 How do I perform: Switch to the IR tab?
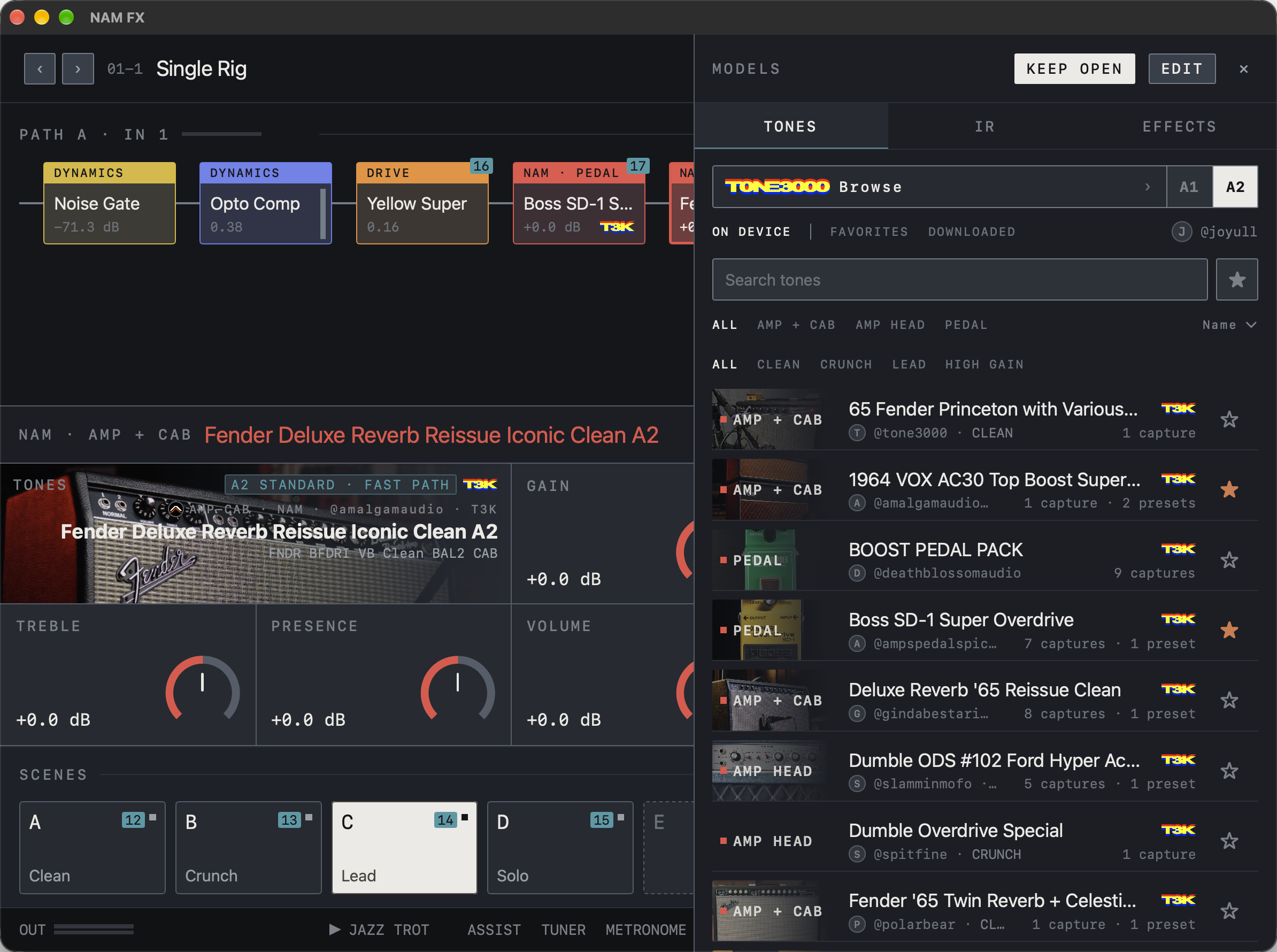(985, 126)
